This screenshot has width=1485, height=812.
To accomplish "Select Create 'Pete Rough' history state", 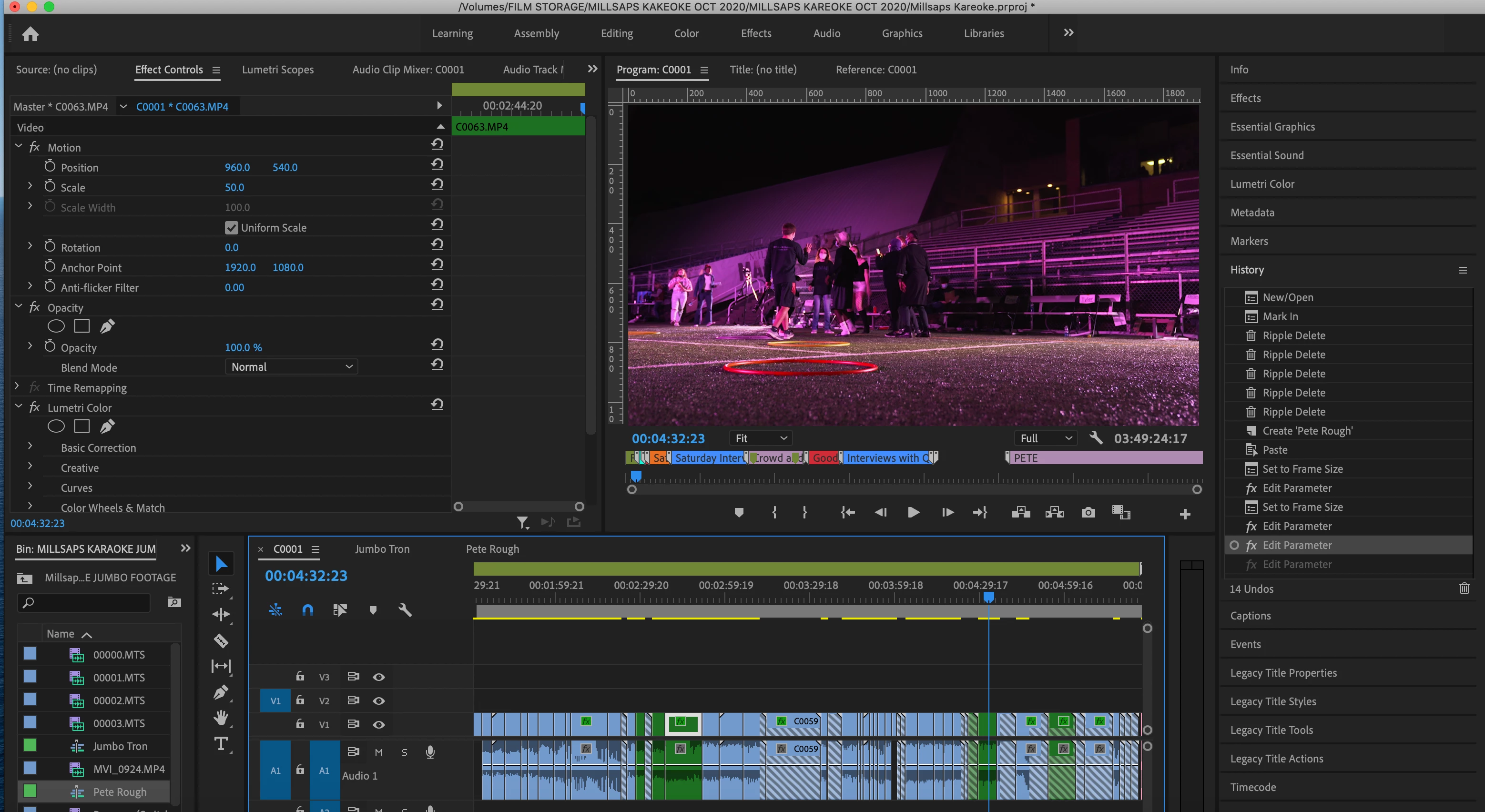I will pyautogui.click(x=1307, y=431).
